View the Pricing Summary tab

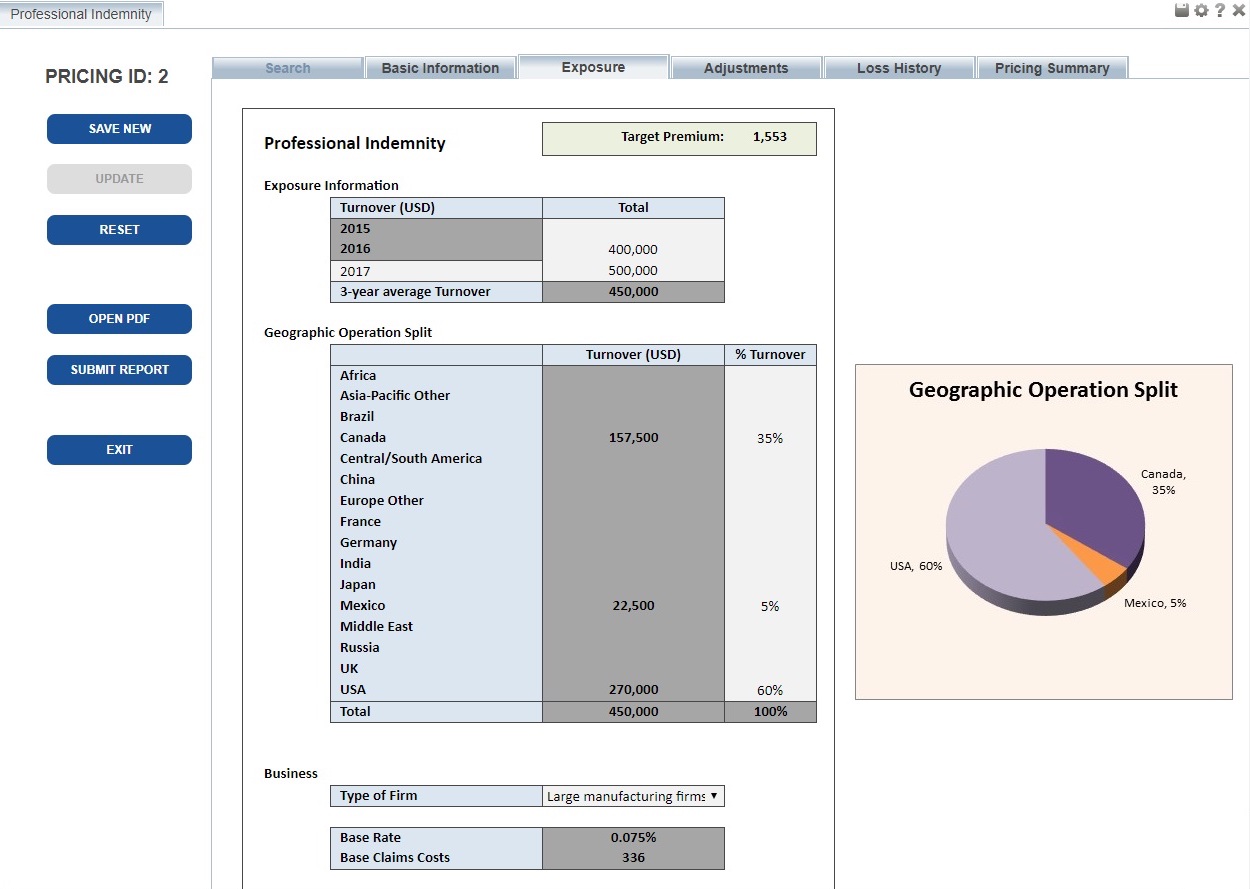pyautogui.click(x=1052, y=67)
